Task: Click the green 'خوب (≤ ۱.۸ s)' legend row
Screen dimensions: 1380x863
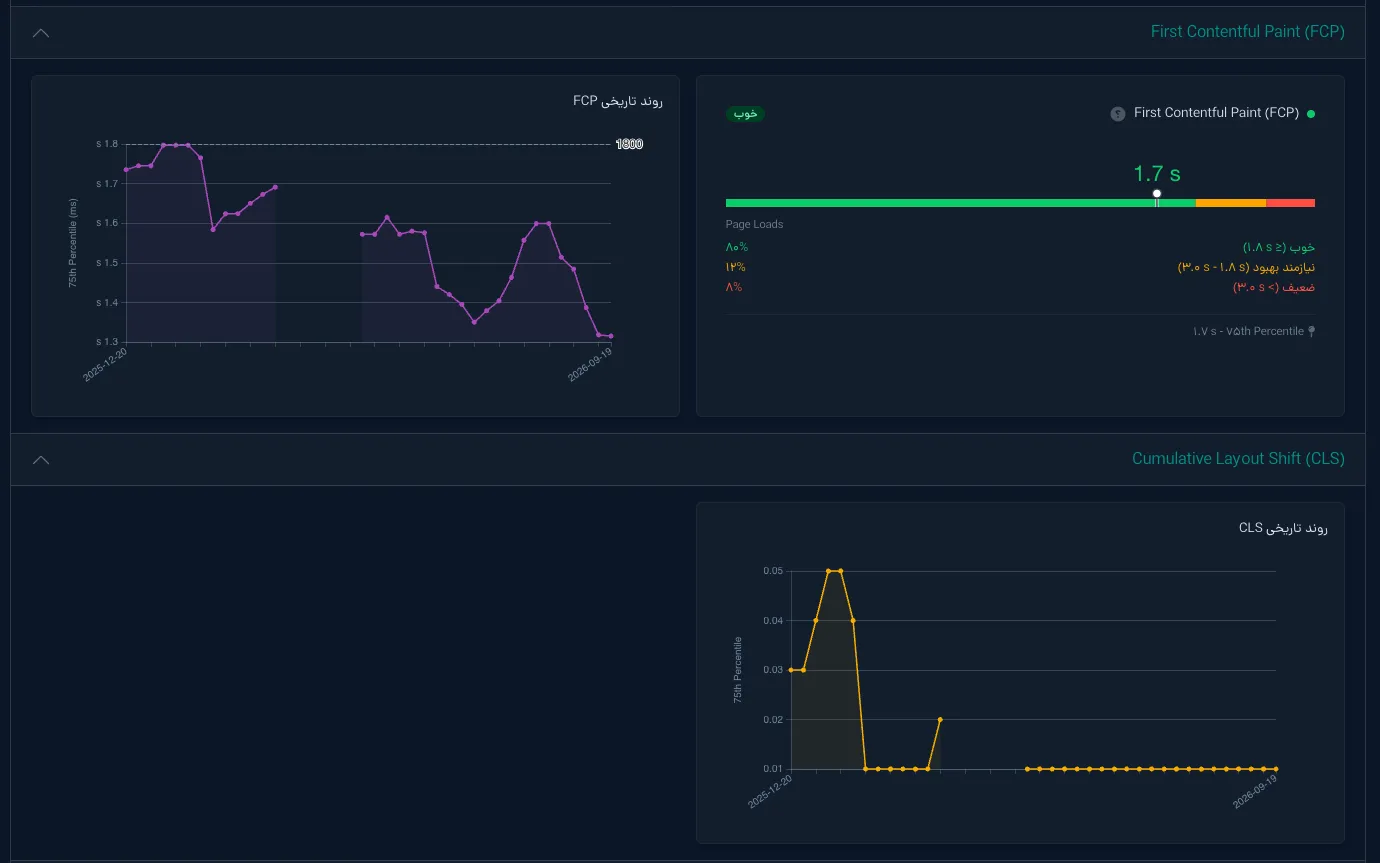Action: (1279, 247)
